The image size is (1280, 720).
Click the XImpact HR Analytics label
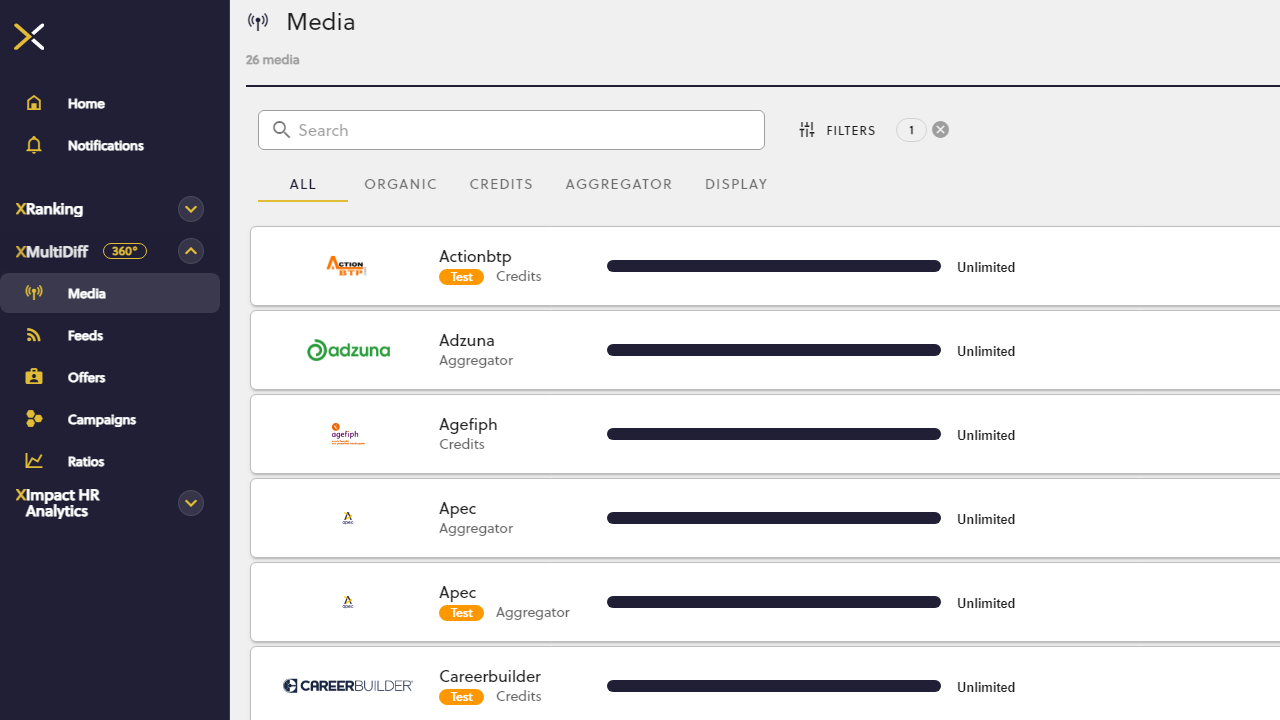pos(58,503)
